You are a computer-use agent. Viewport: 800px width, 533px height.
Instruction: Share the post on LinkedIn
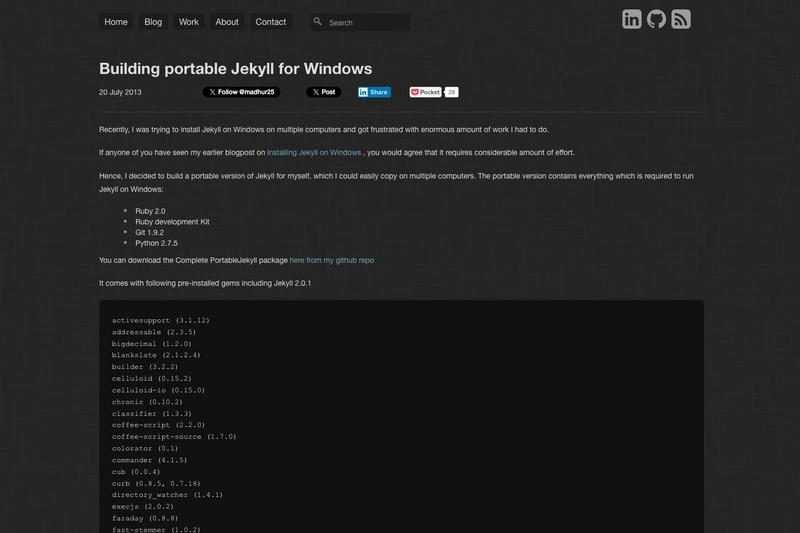coord(374,92)
